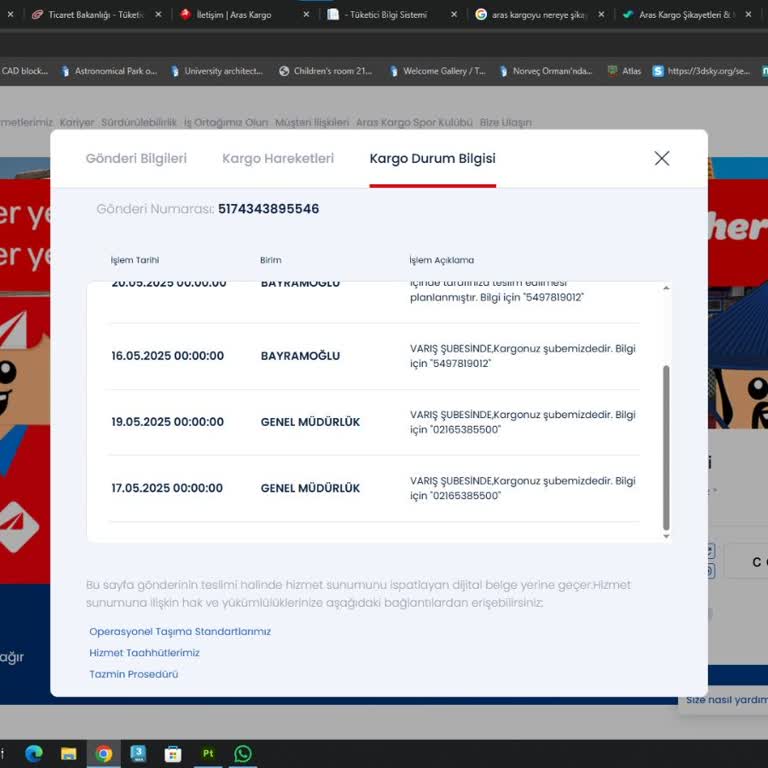Viewport: 768px width, 768px height.
Task: Select date 16.05.2025 00:00:00 cell
Action: coord(168,356)
